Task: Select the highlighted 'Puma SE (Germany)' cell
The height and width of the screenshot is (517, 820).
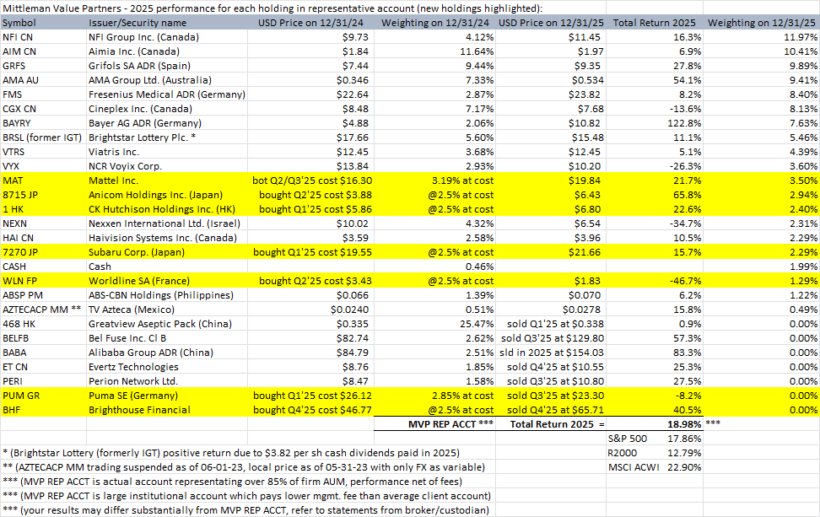Action: pos(167,396)
